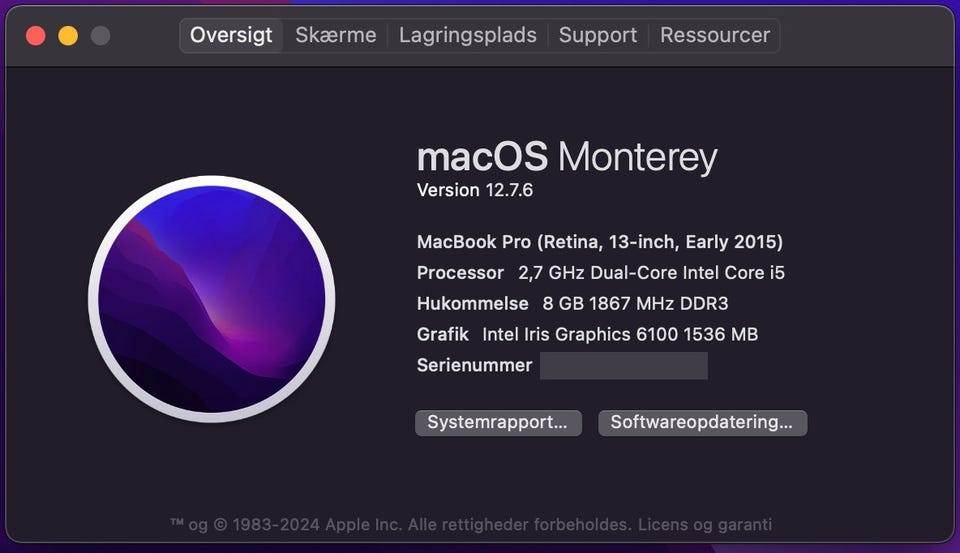Click the Grafik Intel Iris Graphics line
960x553 pixels.
click(587, 335)
